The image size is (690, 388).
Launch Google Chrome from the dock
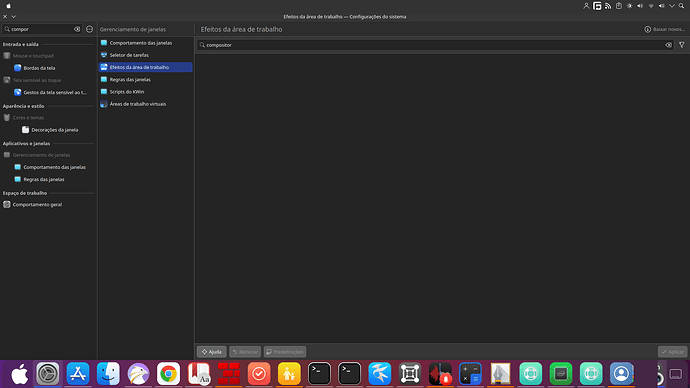pyautogui.click(x=168, y=373)
